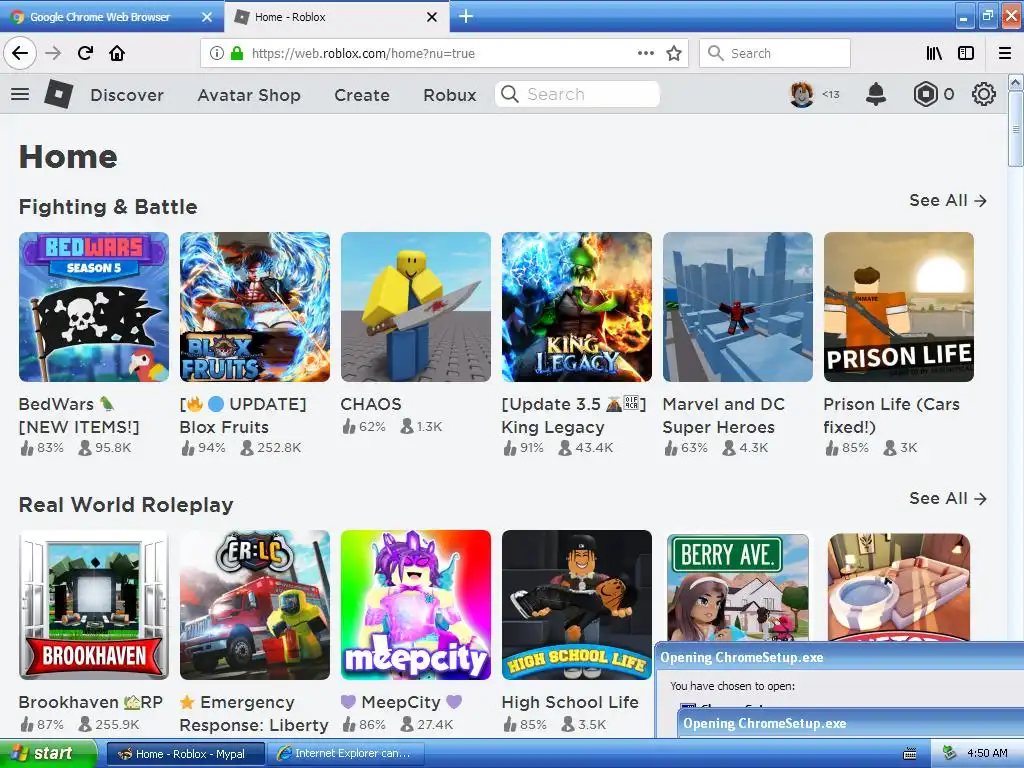The height and width of the screenshot is (768, 1024).
Task: Click the Brookhaven RP title
Action: click(91, 702)
